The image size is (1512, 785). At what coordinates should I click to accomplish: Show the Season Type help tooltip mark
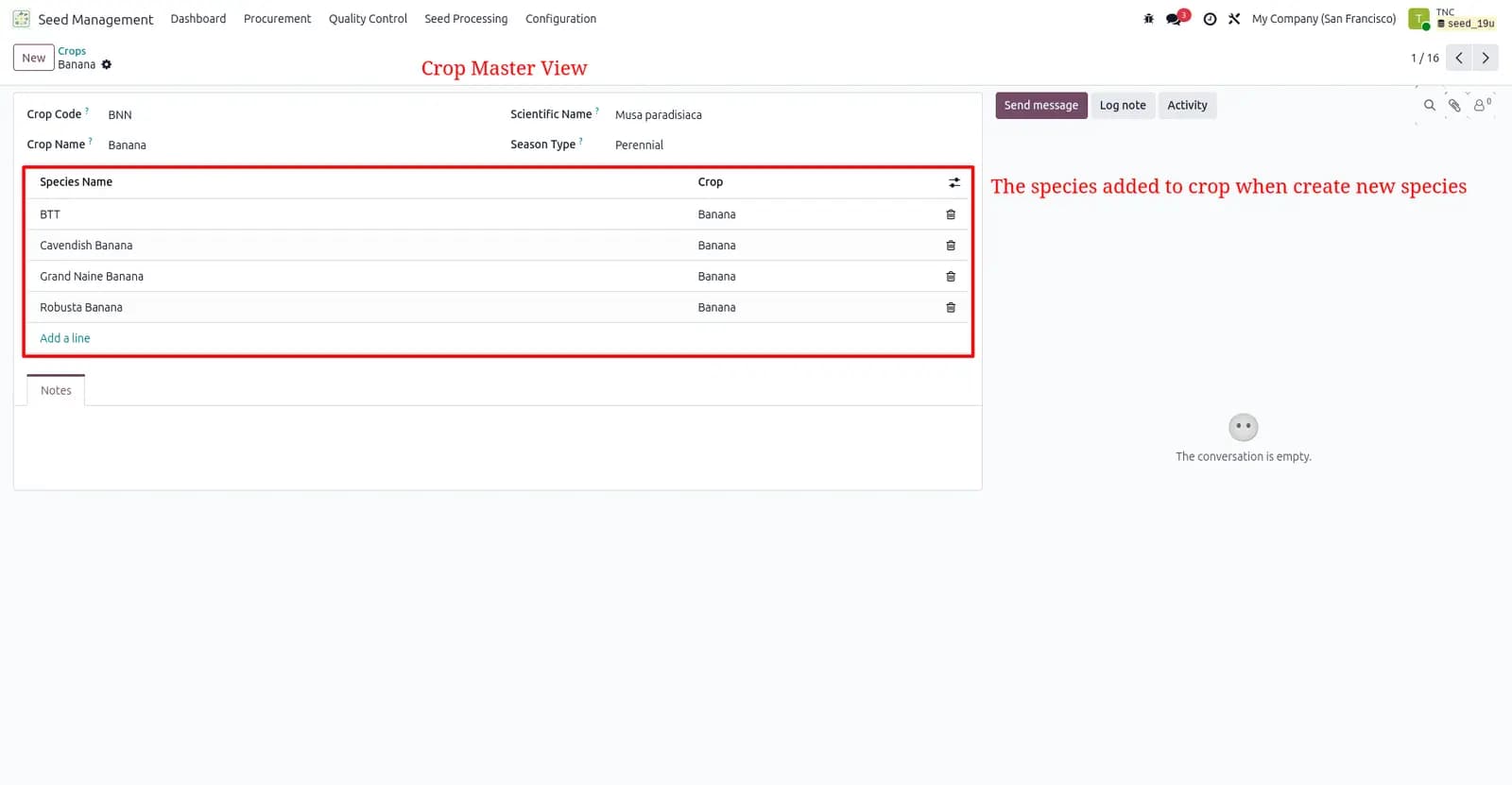(581, 141)
